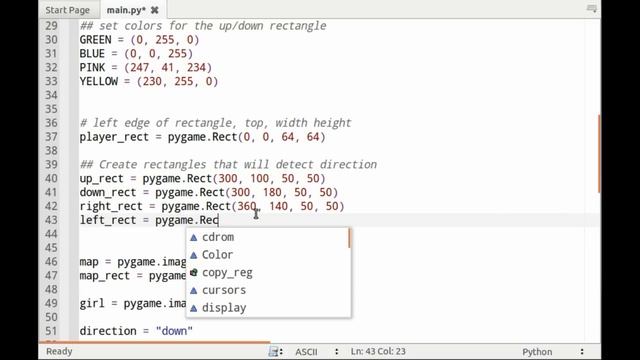Click the comment 'Create rectangles that will detect direction'

click(228, 164)
